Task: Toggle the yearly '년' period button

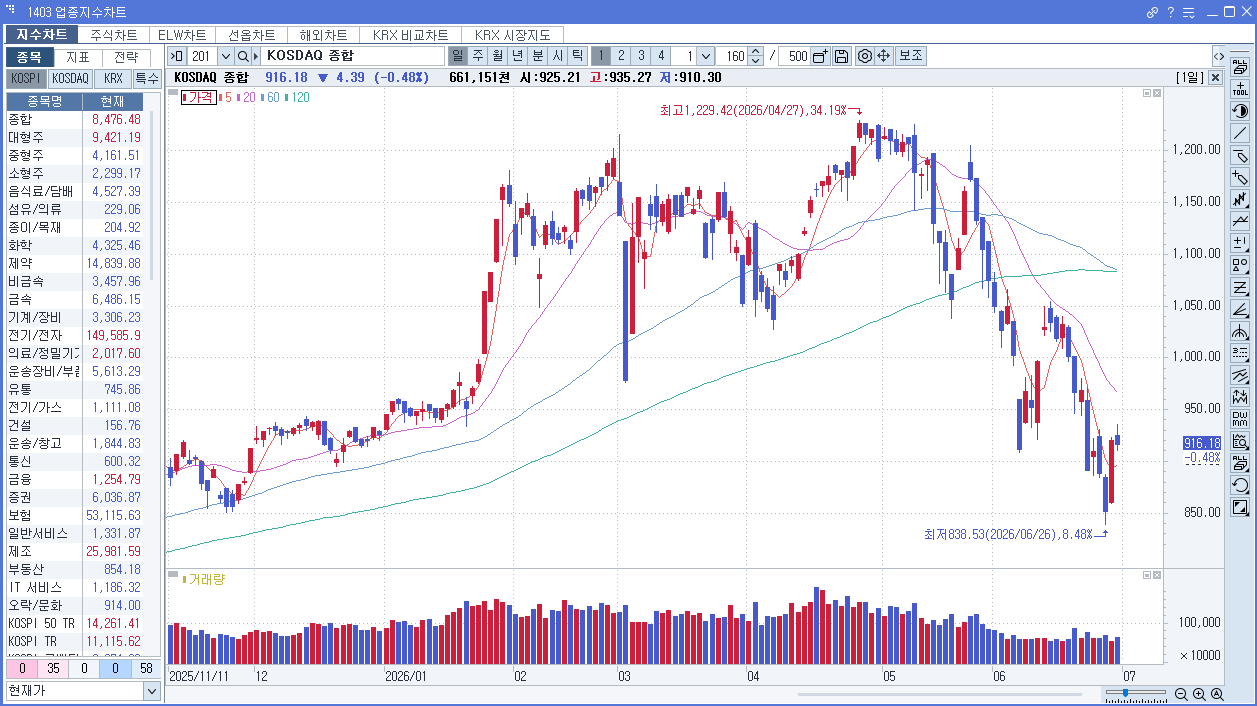Action: point(518,56)
